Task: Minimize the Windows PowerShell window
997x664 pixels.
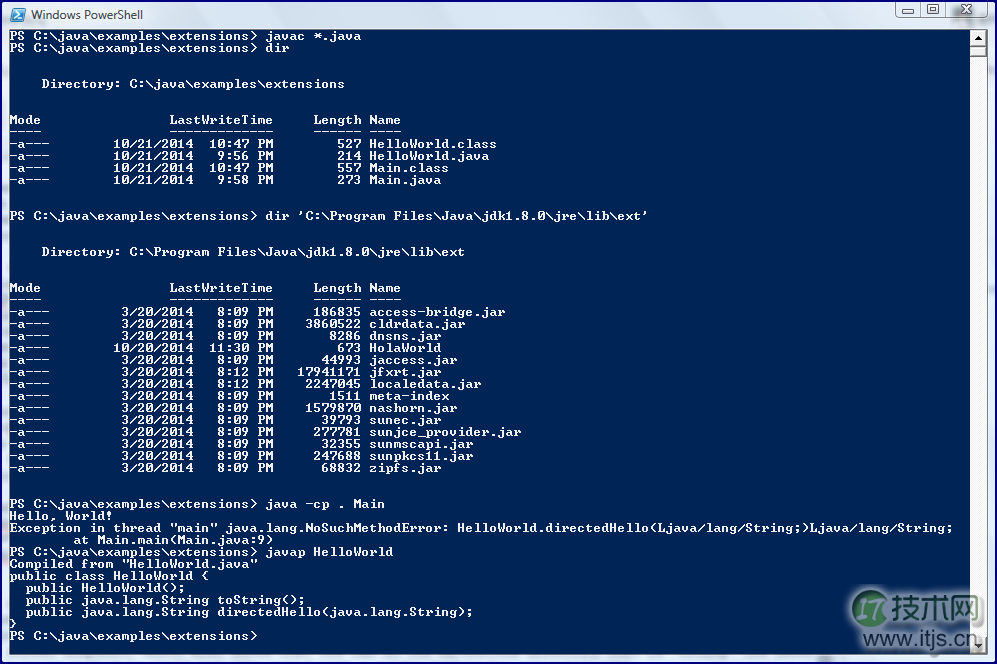Action: 907,10
